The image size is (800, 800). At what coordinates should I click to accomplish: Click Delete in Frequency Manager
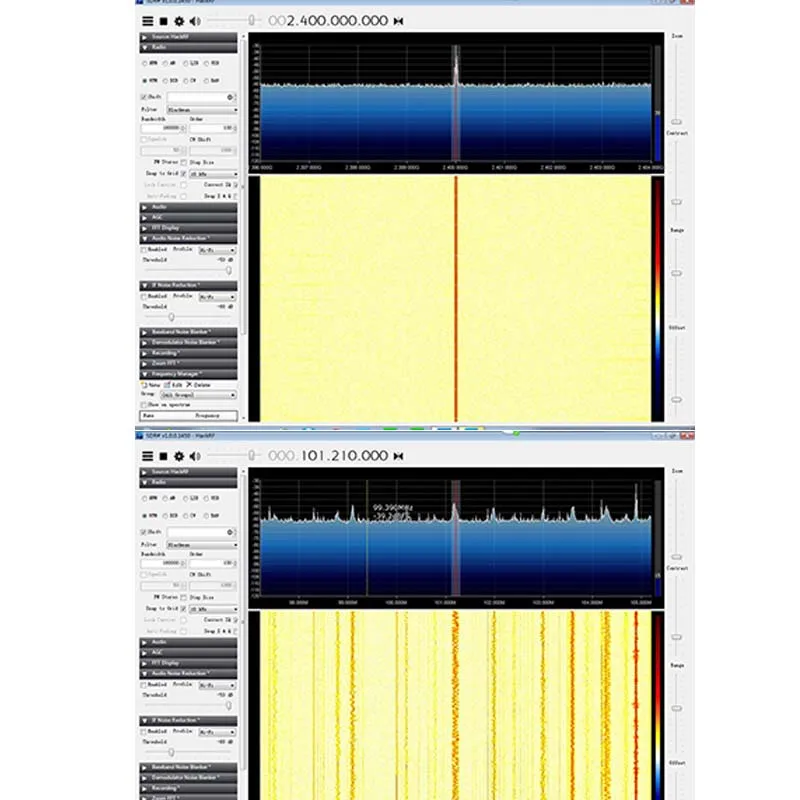[200, 384]
